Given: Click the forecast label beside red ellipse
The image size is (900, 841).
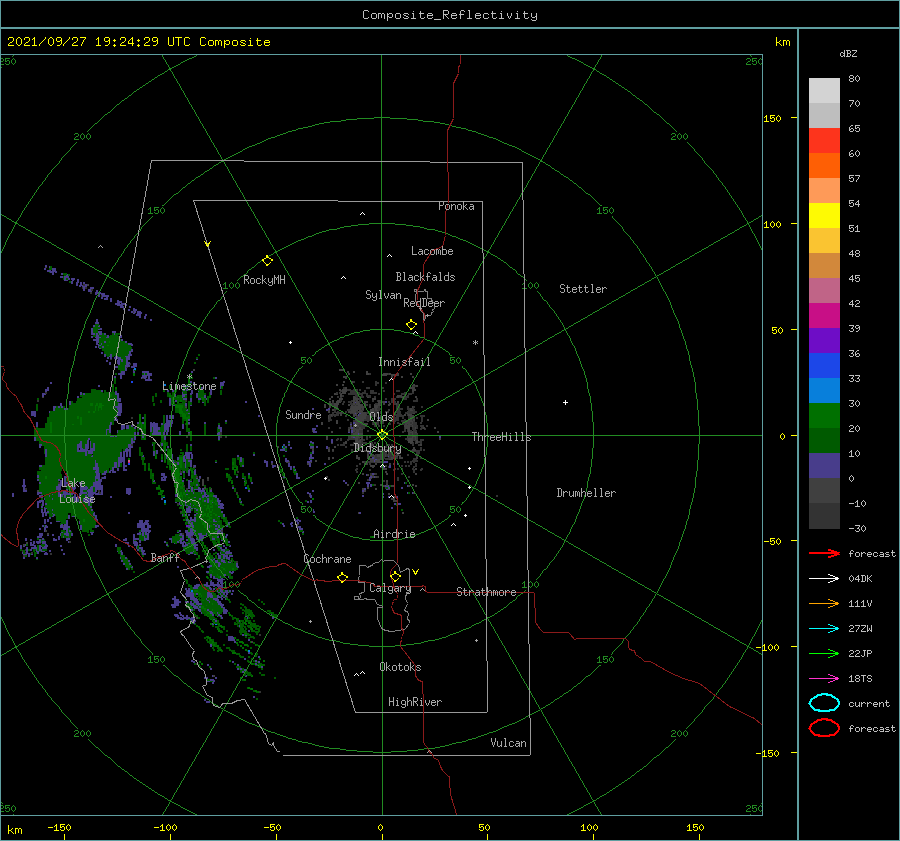Looking at the screenshot, I should [872, 728].
